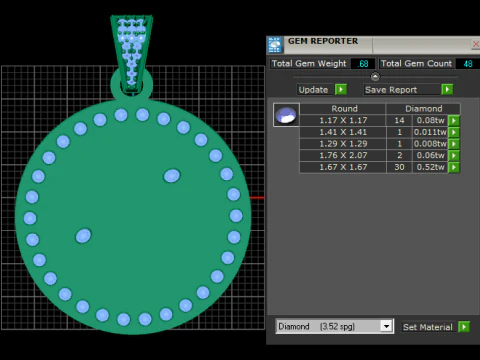Click the 0.08tw weight cell
Screen dimensions: 480x360
pos(430,120)
